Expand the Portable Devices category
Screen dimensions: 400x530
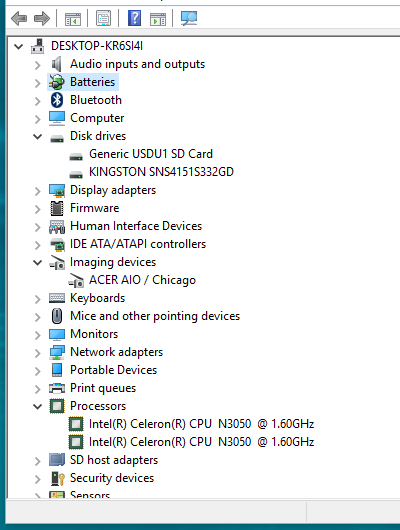(38, 371)
